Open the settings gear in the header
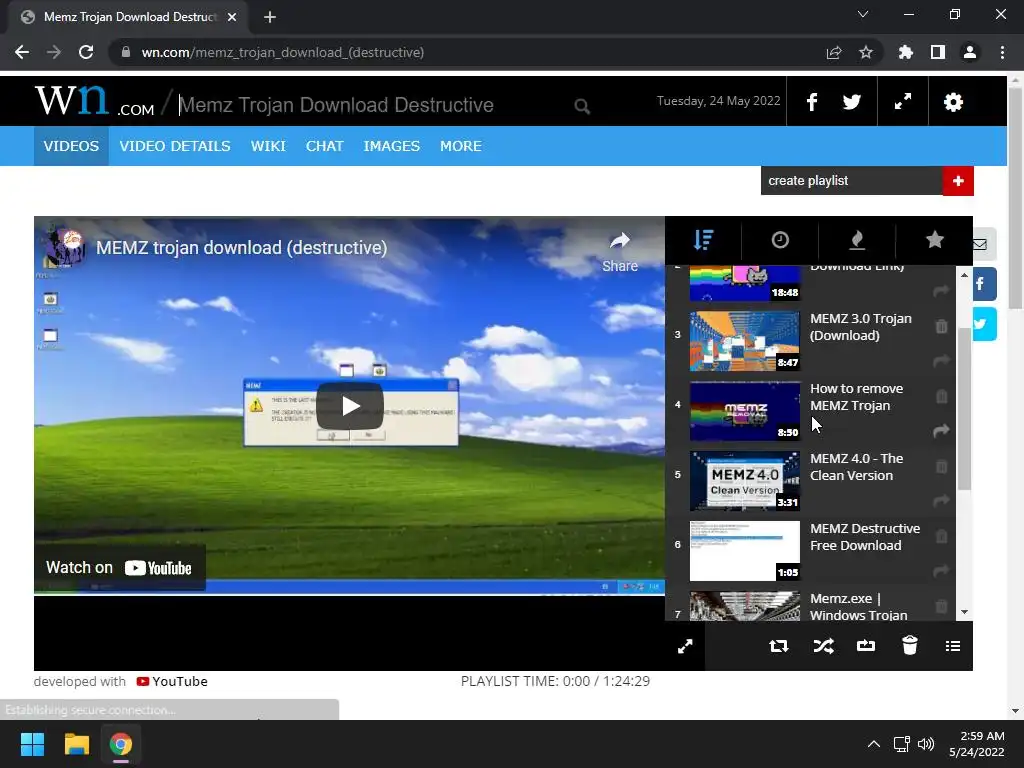The image size is (1024, 768). 953,102
